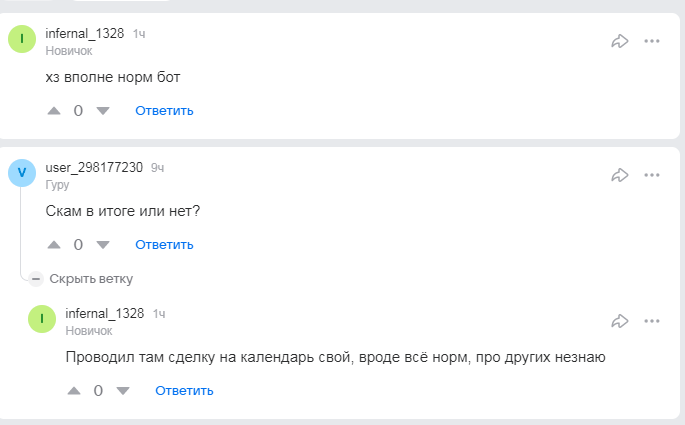
Task: Reply to the nested calendar deal comment
Action: click(x=184, y=390)
